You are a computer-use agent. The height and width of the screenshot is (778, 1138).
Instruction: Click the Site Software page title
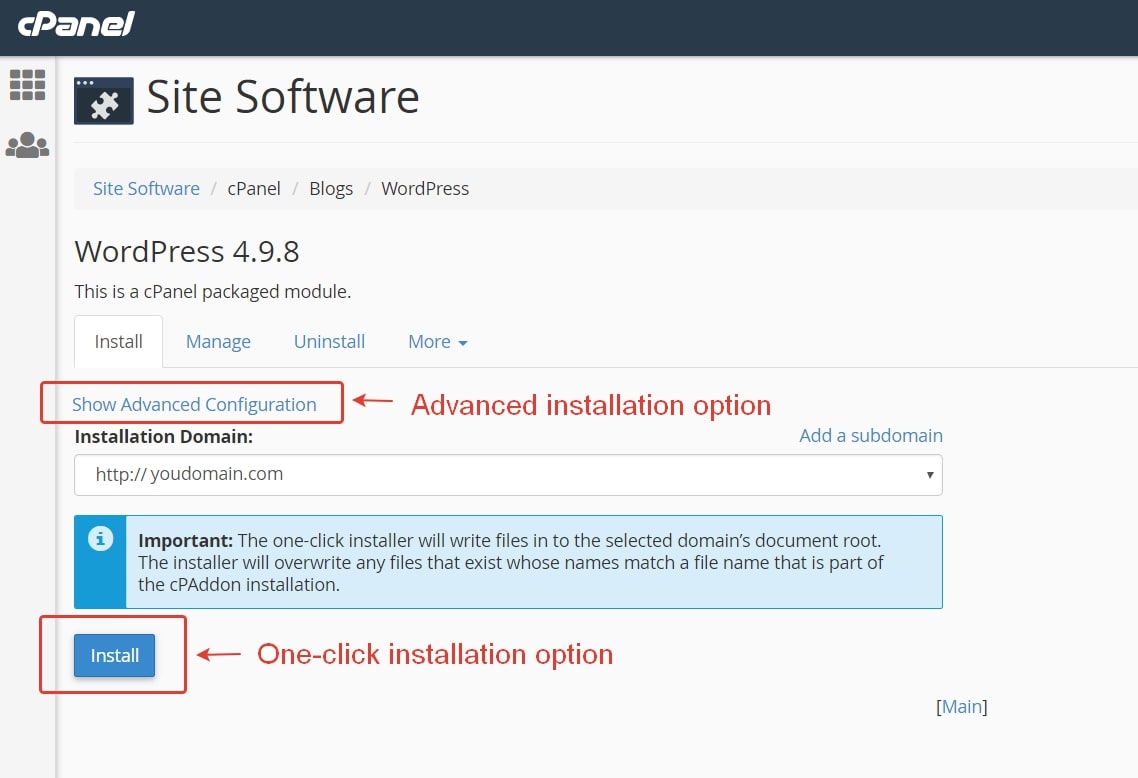[x=283, y=97]
